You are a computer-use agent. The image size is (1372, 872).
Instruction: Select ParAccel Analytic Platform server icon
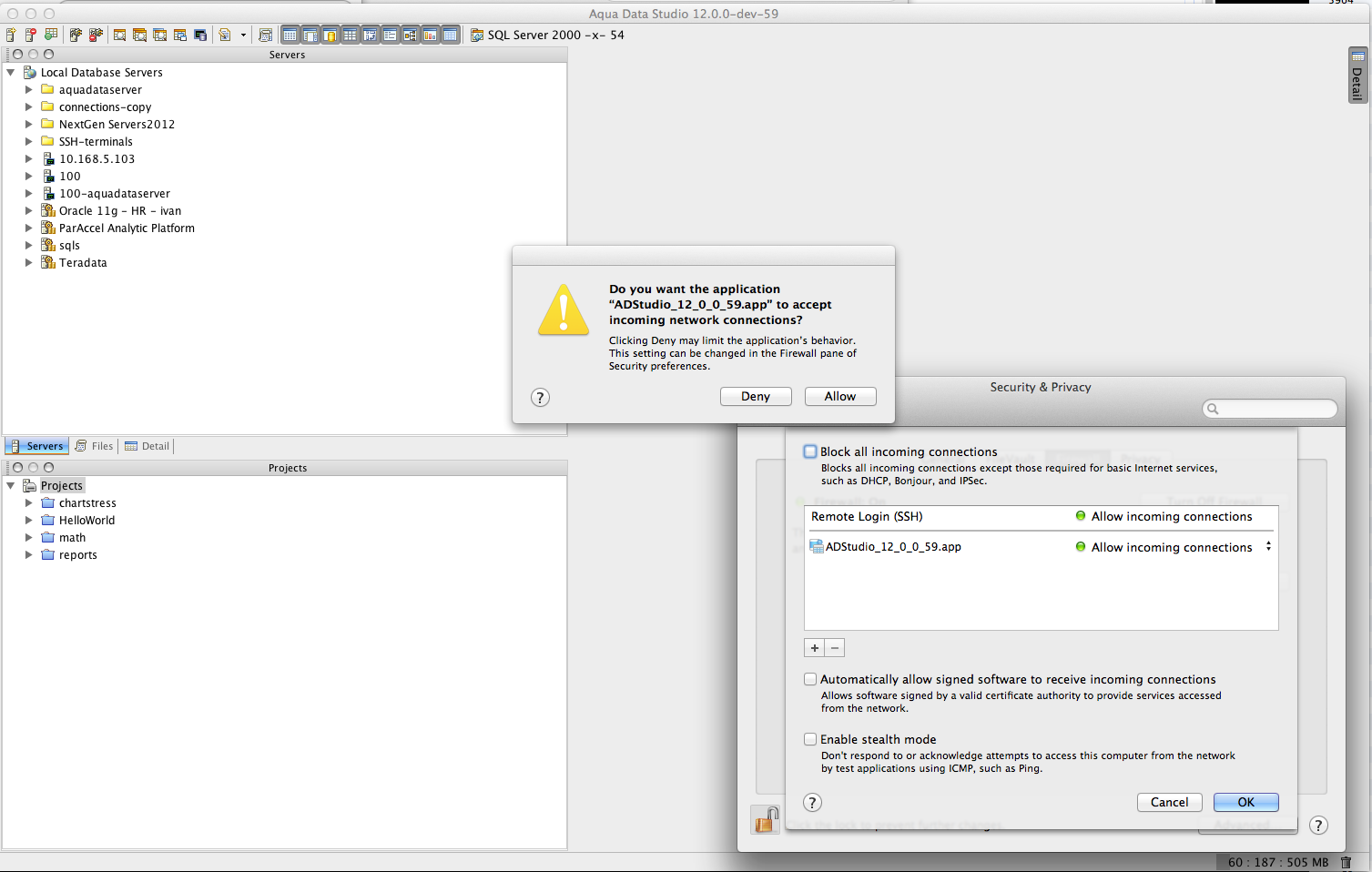[48, 228]
